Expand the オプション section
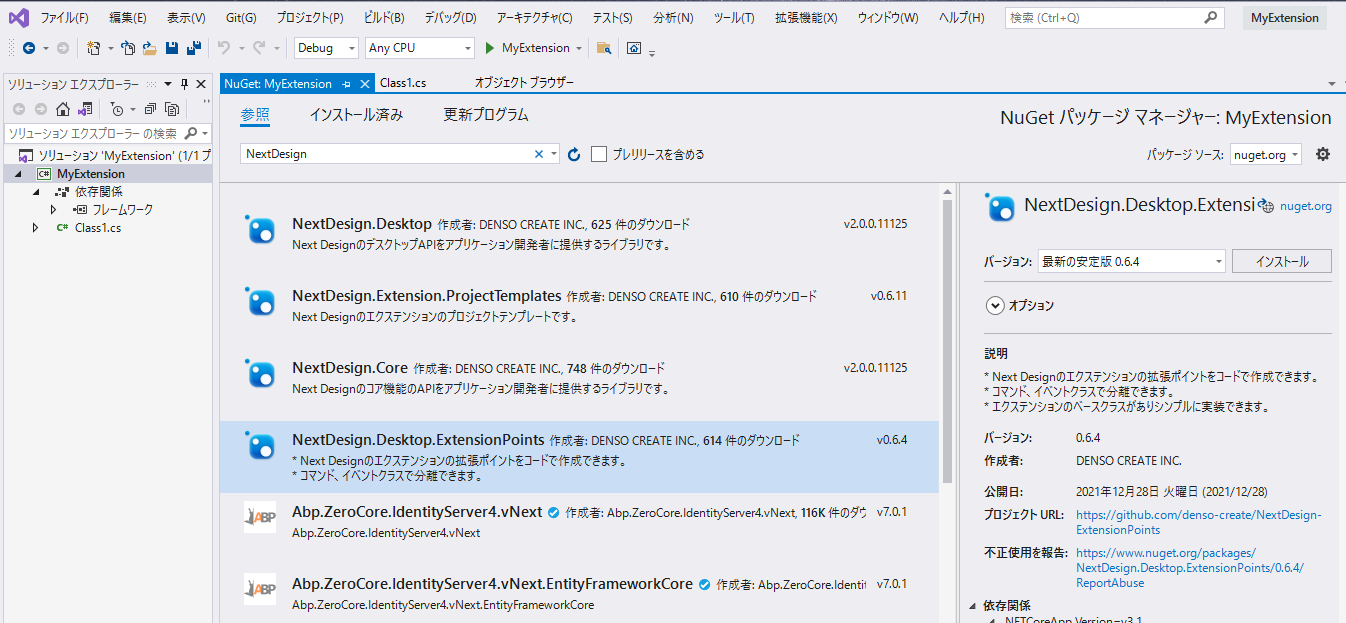The height and width of the screenshot is (623, 1346). coord(995,306)
